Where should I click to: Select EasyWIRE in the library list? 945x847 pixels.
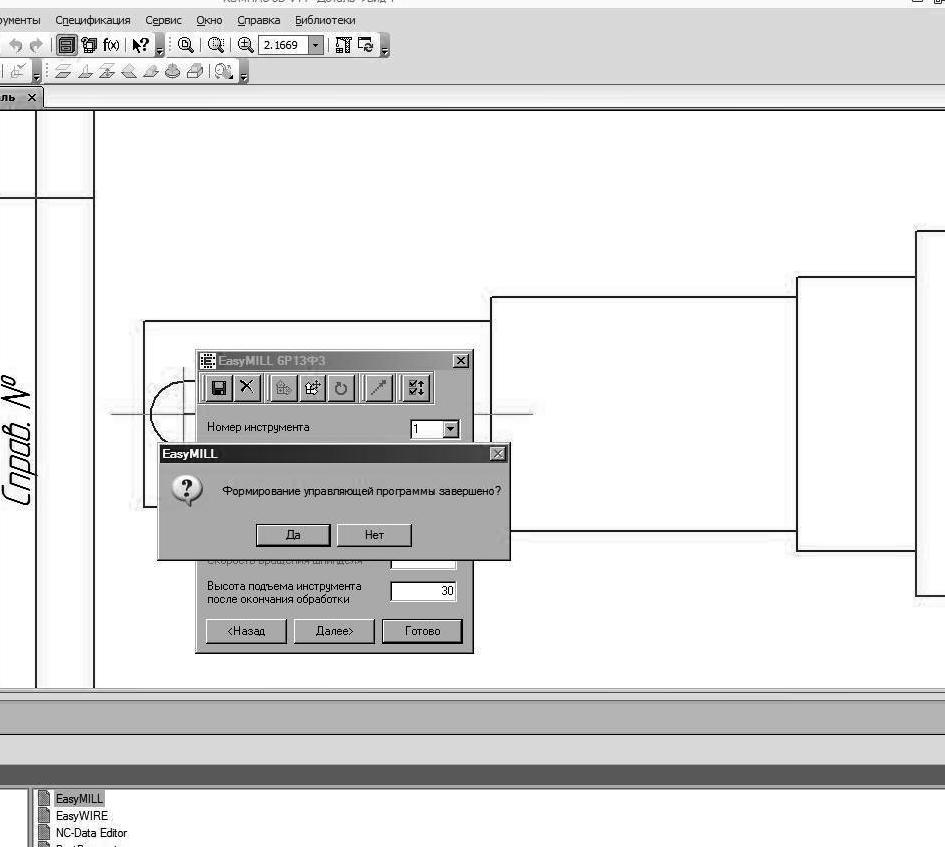pyautogui.click(x=81, y=816)
